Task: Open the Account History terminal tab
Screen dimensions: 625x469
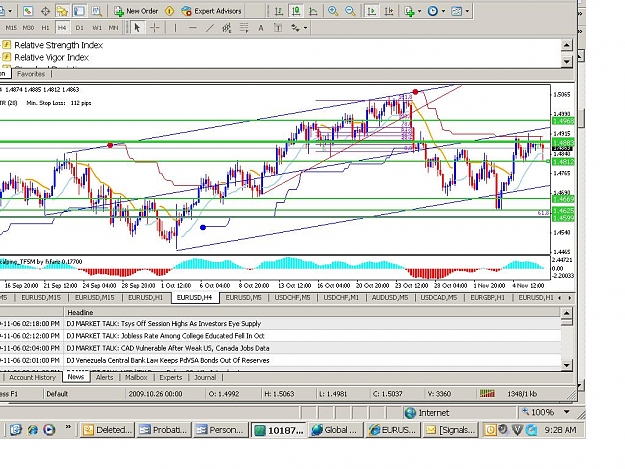Action: coord(32,377)
